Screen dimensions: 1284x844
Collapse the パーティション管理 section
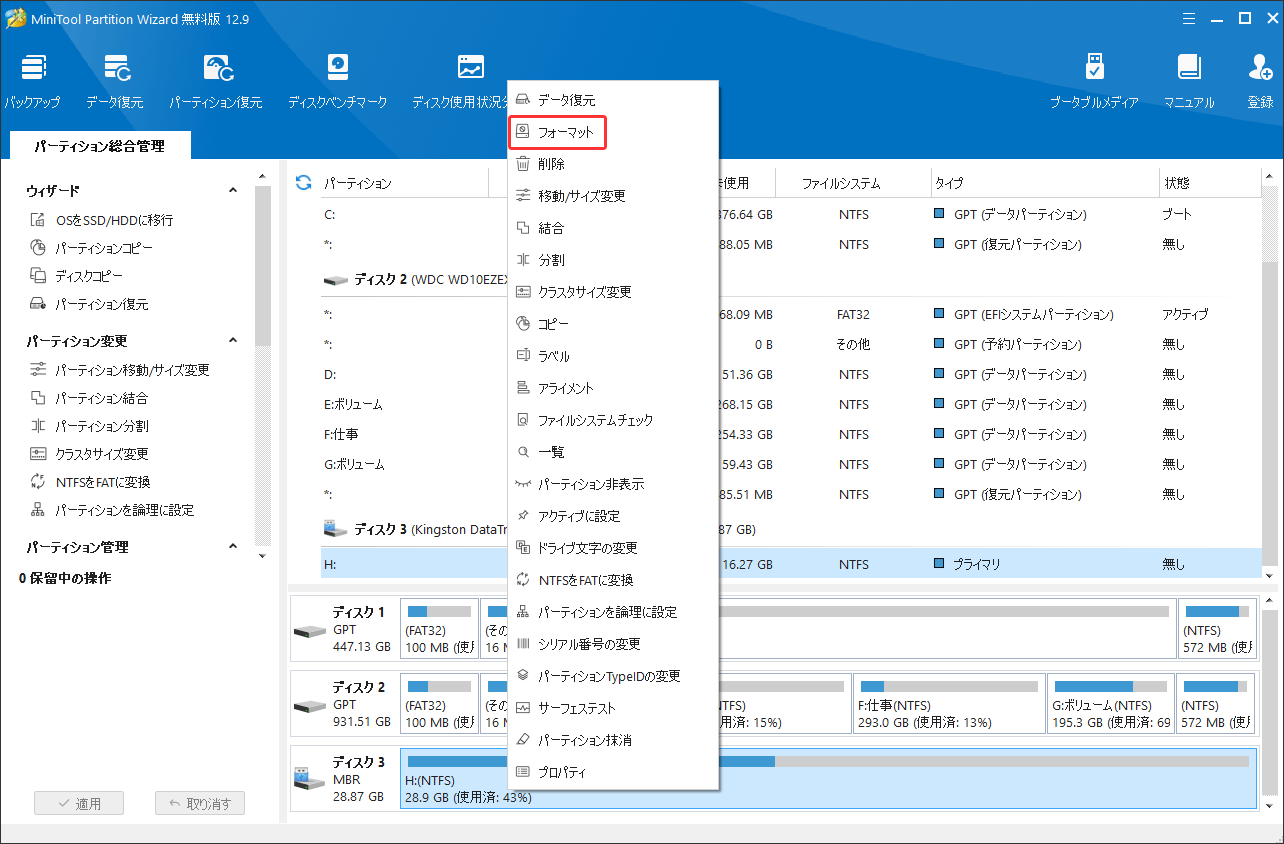(x=233, y=547)
